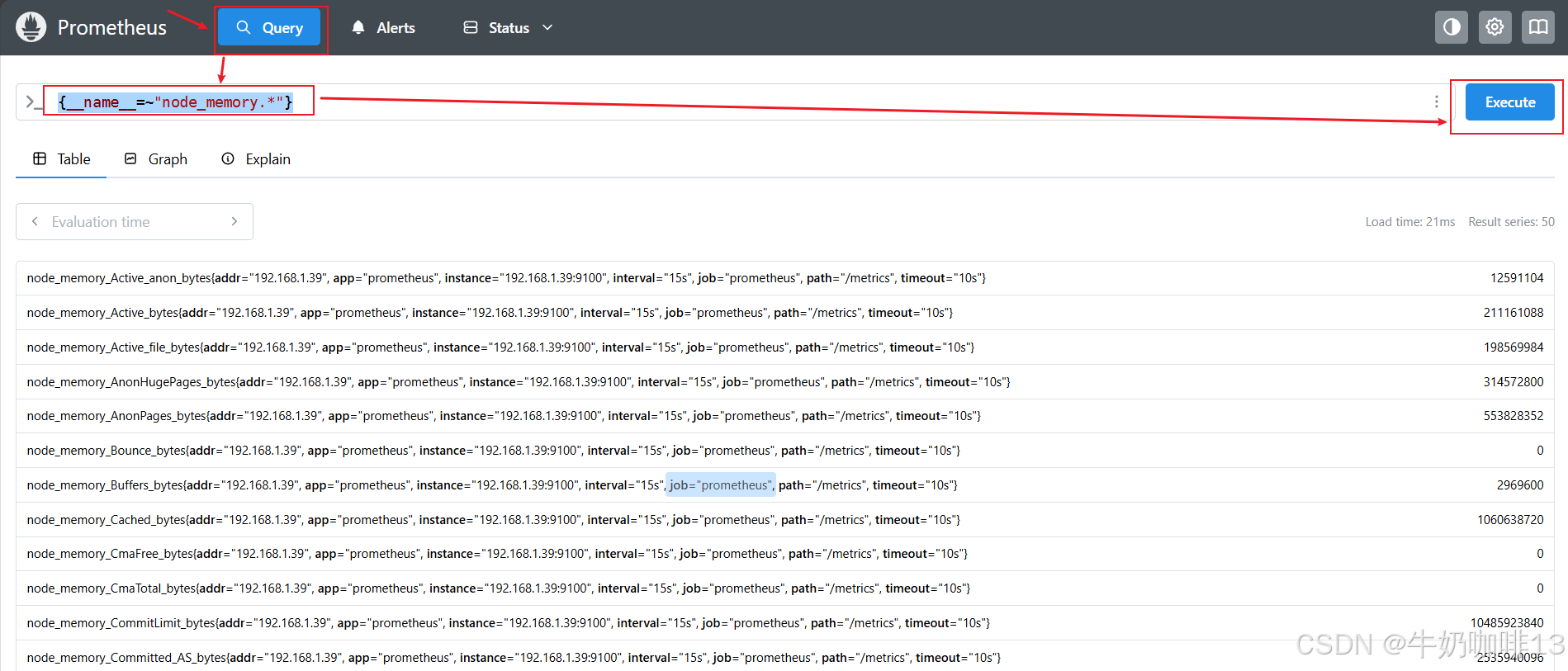Click the Graph tab chart icon
This screenshot has height=671, width=1568.
130,158
